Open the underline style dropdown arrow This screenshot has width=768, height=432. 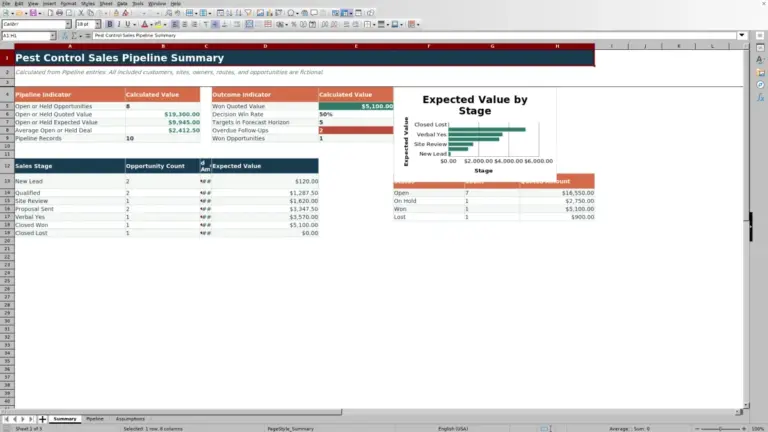(x=134, y=24)
